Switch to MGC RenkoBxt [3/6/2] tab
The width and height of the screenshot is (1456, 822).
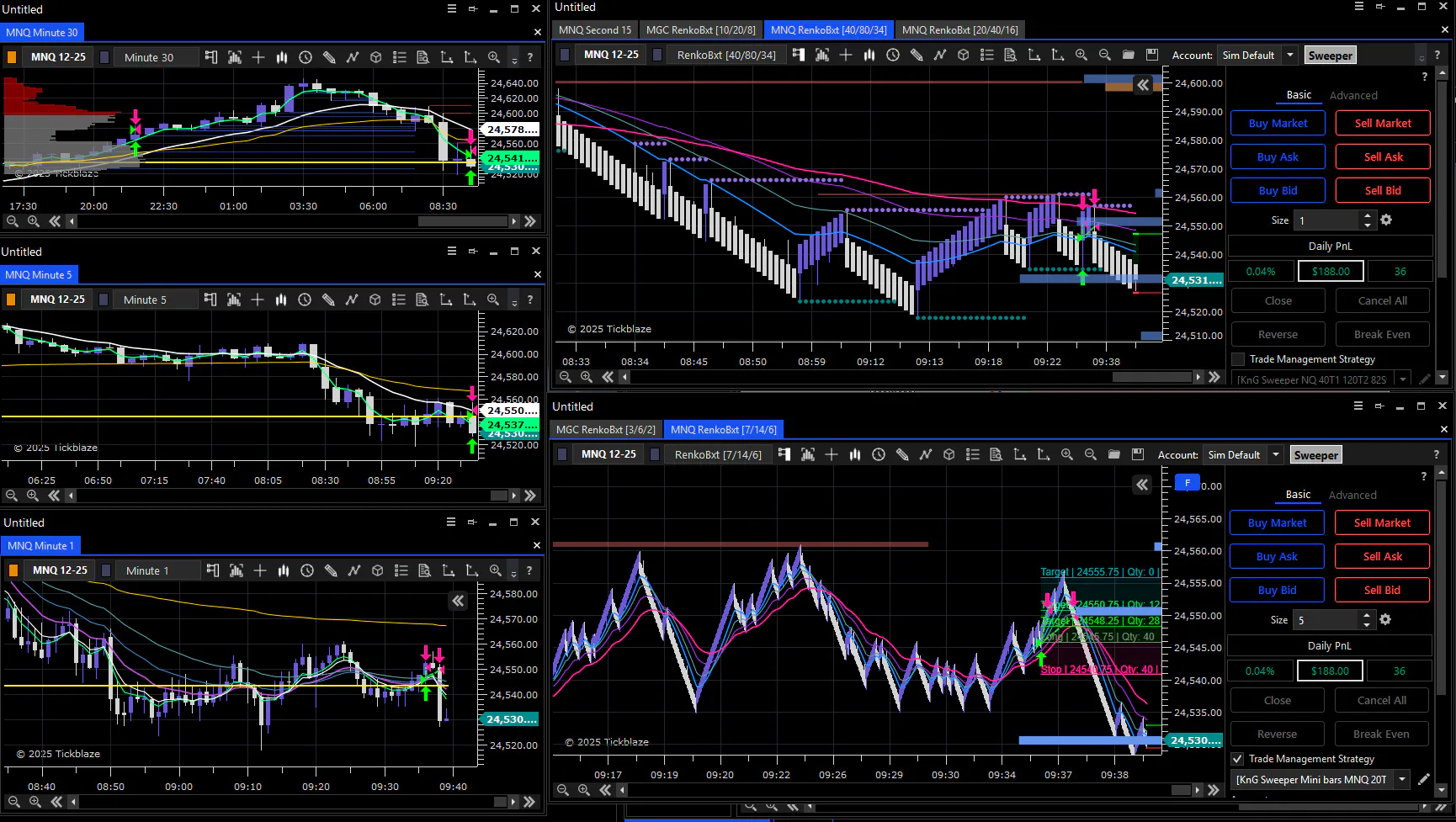[x=606, y=430]
